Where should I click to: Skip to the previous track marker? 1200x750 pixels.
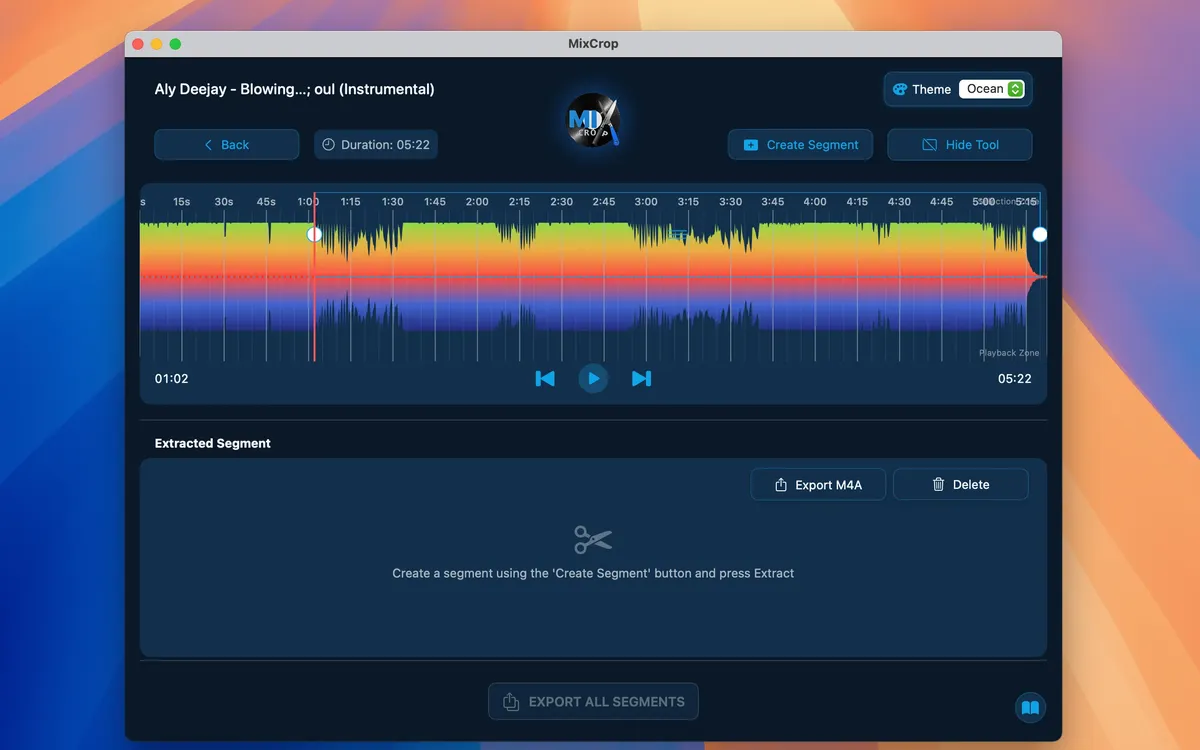click(545, 378)
